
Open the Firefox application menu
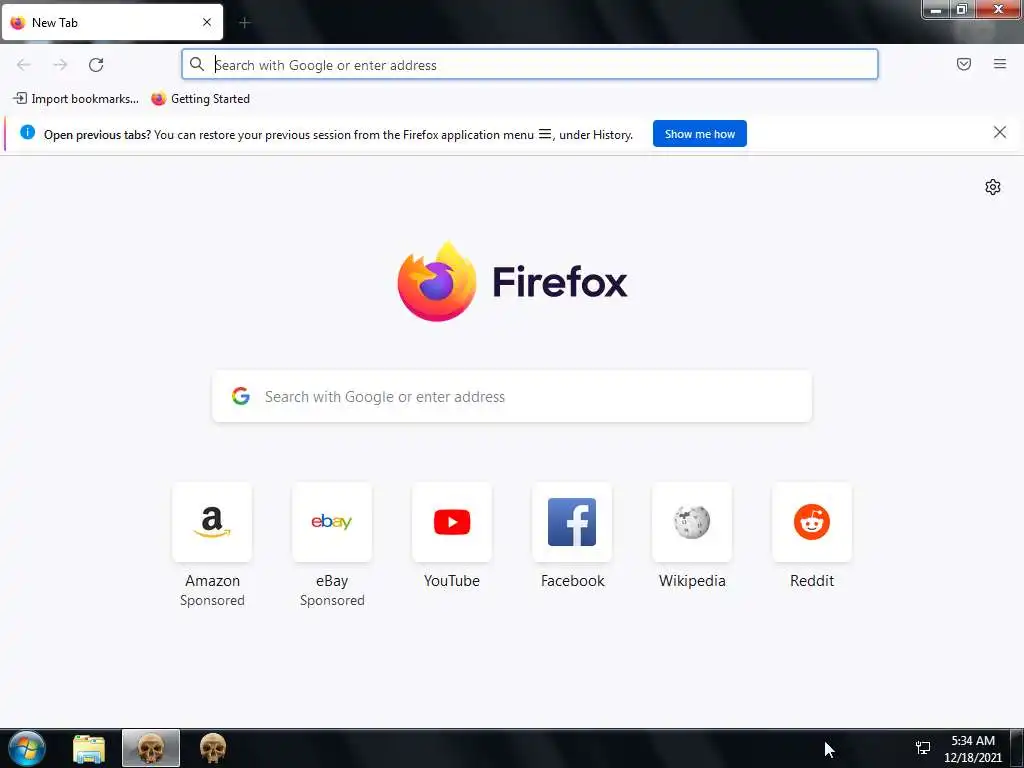pyautogui.click(x=1000, y=64)
